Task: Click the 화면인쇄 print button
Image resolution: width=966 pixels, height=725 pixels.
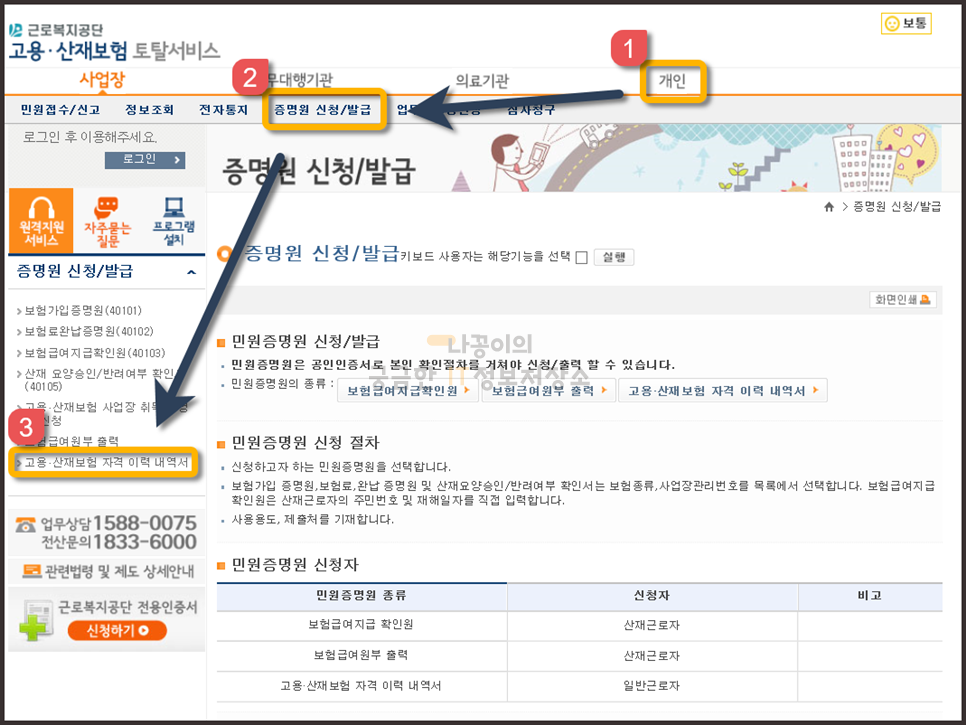Action: tap(903, 299)
